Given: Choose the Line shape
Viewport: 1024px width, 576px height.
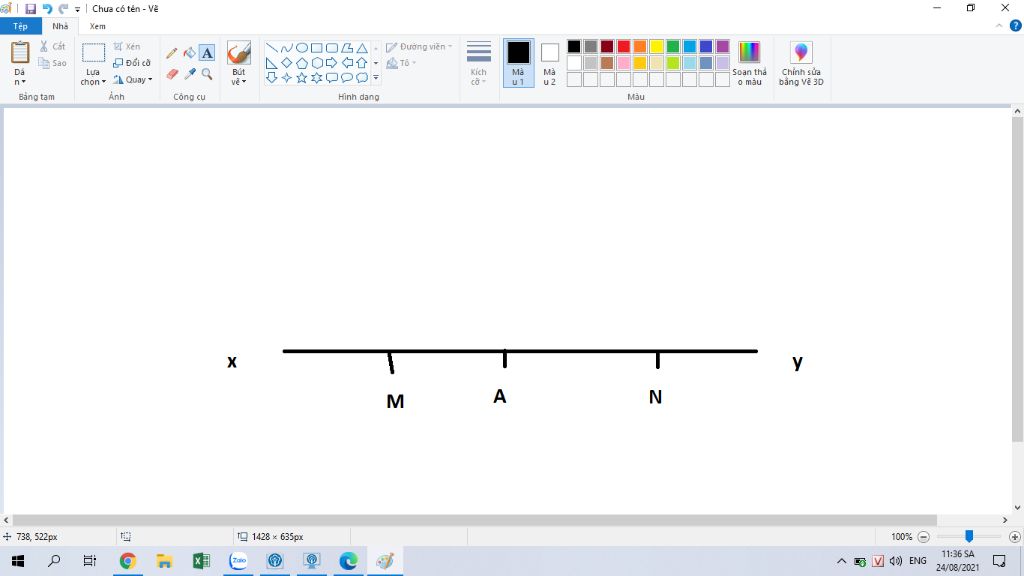Looking at the screenshot, I should tap(272, 48).
